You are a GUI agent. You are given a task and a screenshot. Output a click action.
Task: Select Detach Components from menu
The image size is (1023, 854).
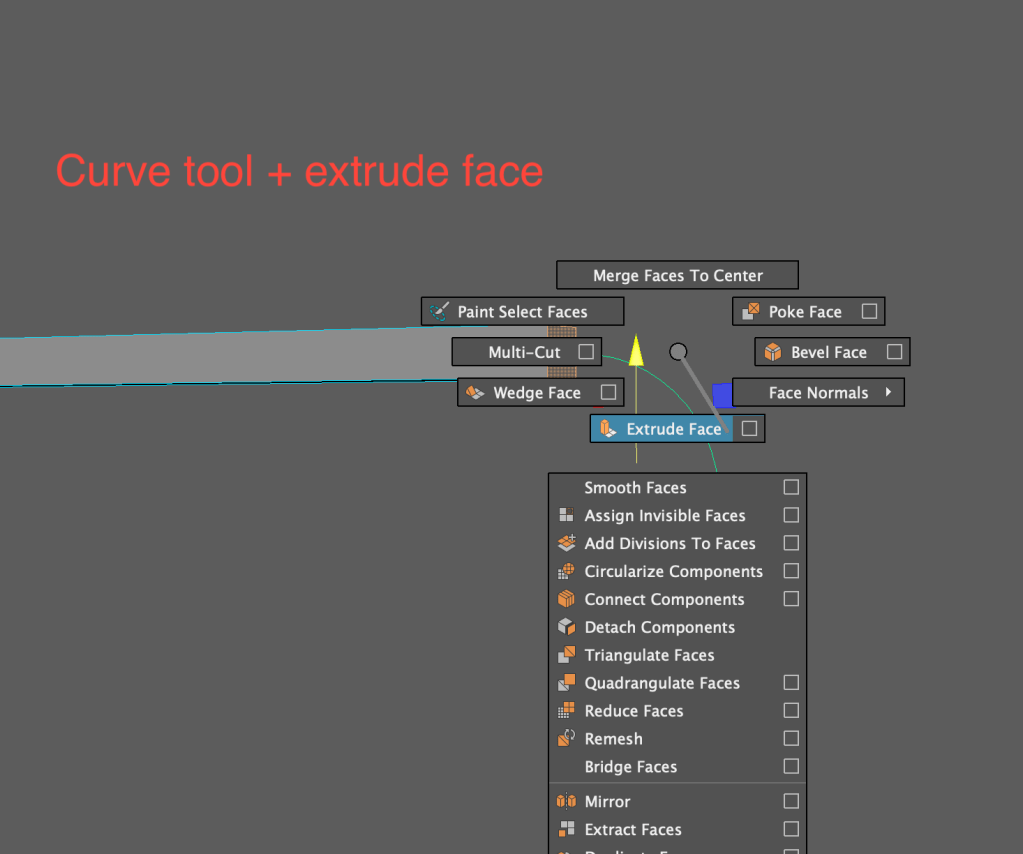click(659, 628)
